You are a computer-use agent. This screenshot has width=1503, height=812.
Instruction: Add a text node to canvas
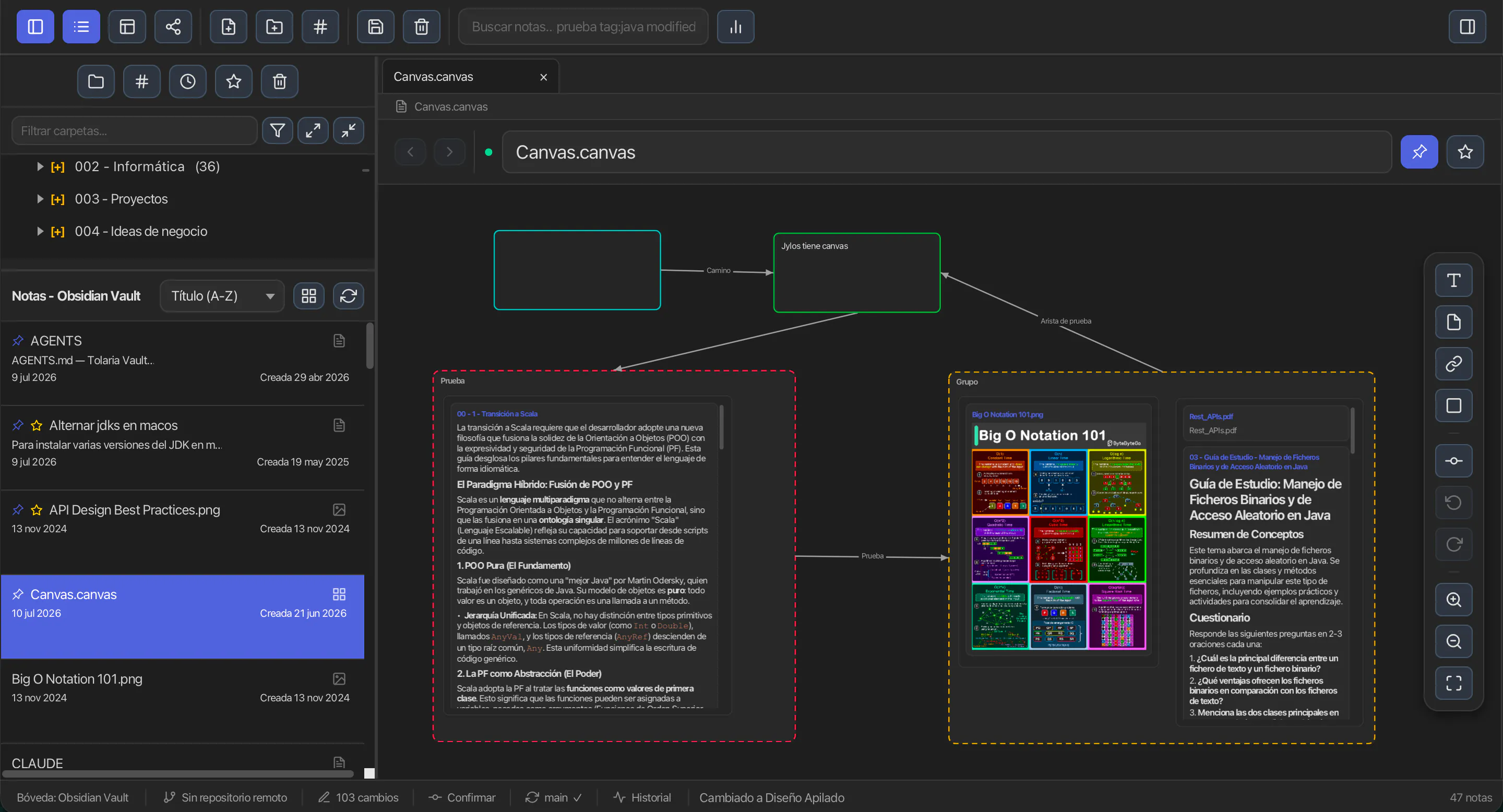[1454, 281]
